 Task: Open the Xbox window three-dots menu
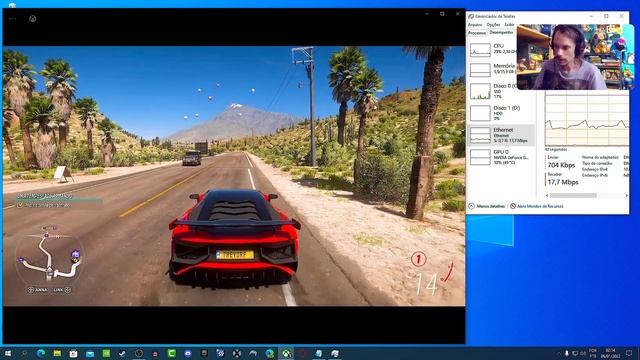pyautogui.click(x=13, y=18)
